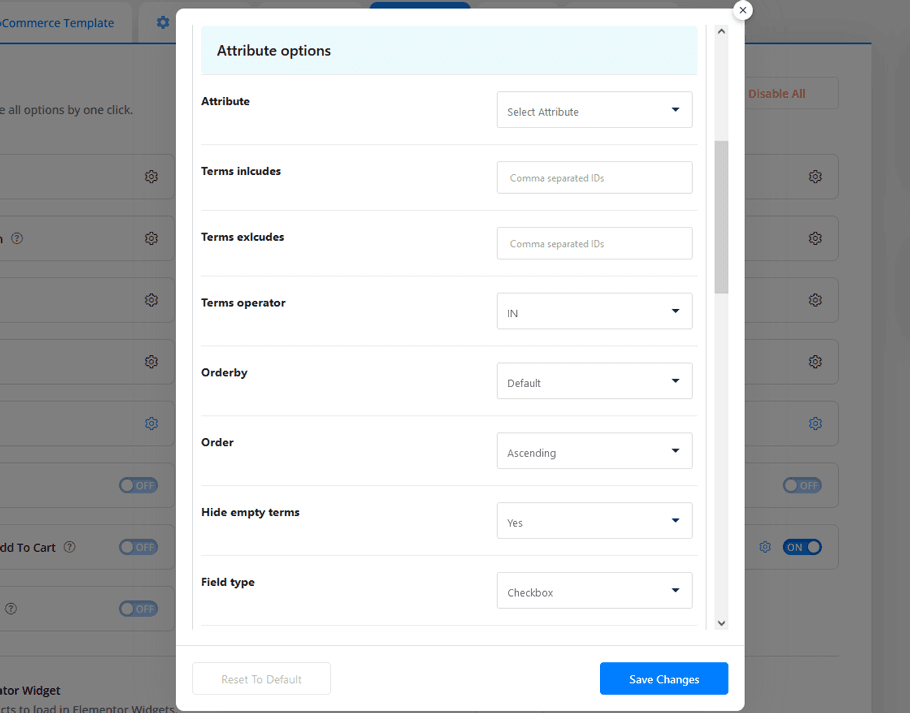Click the question mark icon on the bottom-left row
910x713 pixels.
pos(10,608)
